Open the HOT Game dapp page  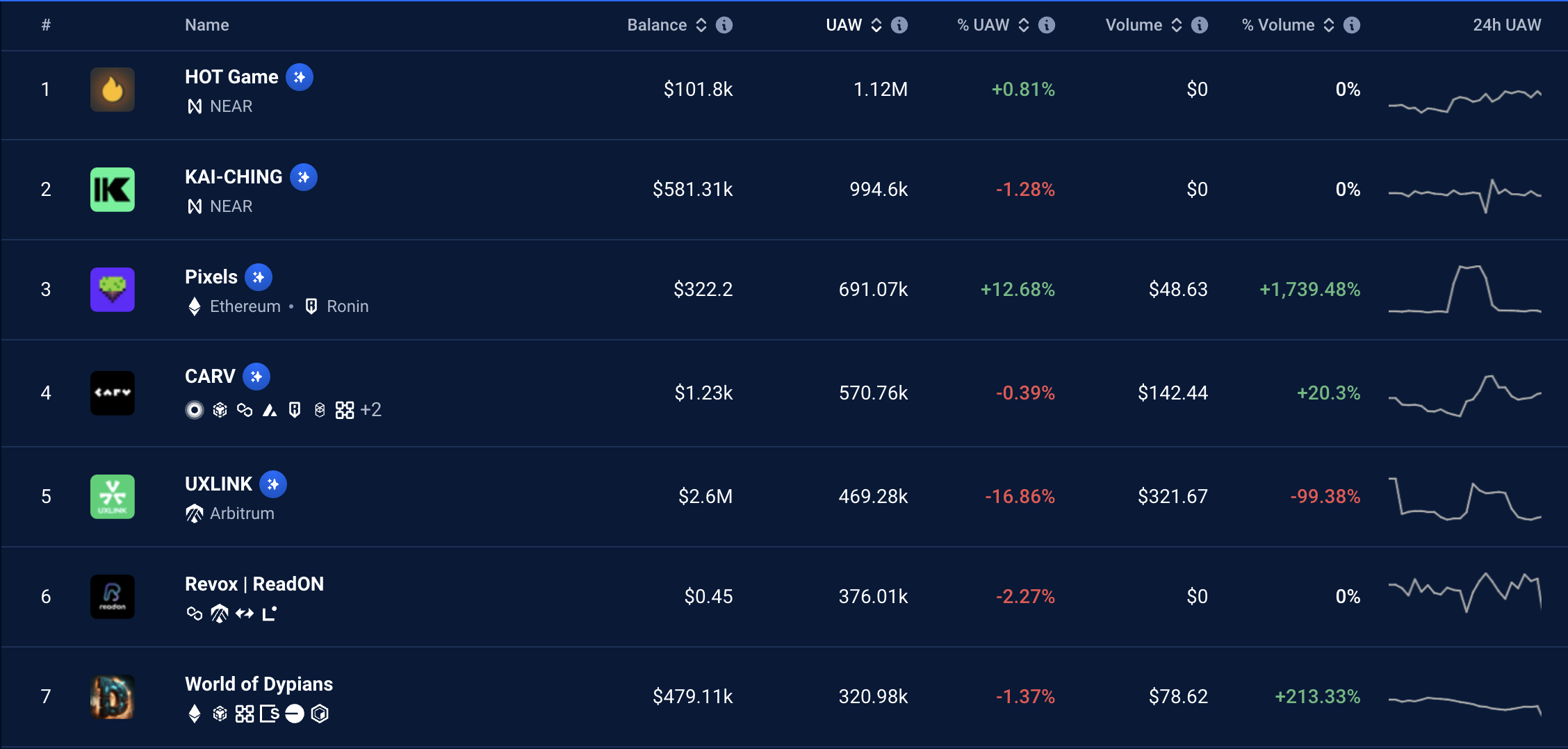(x=231, y=77)
